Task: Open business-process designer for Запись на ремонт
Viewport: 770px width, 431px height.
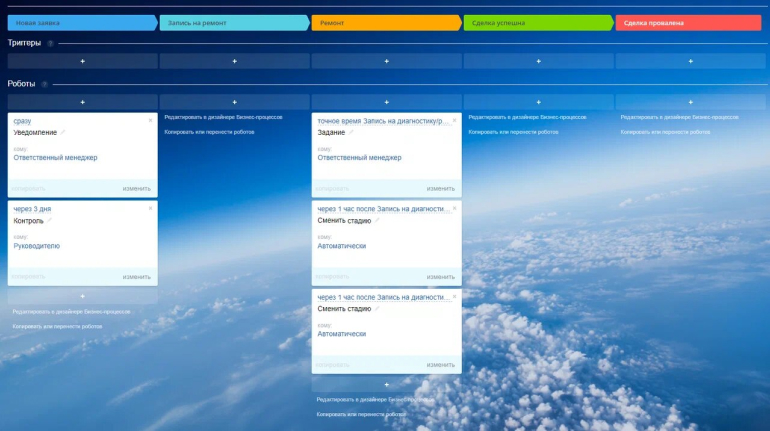Action: [223, 117]
